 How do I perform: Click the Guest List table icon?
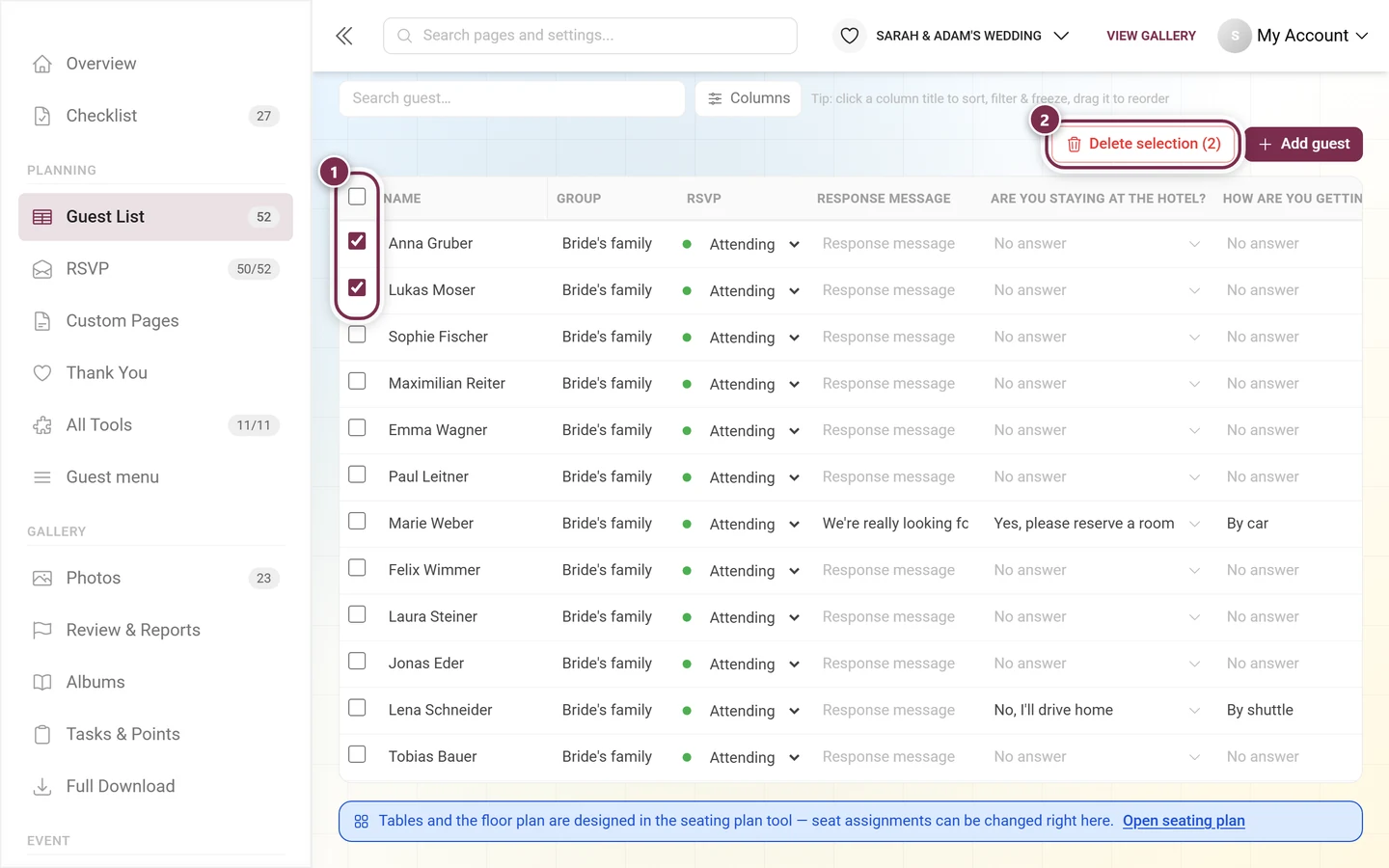(42, 217)
